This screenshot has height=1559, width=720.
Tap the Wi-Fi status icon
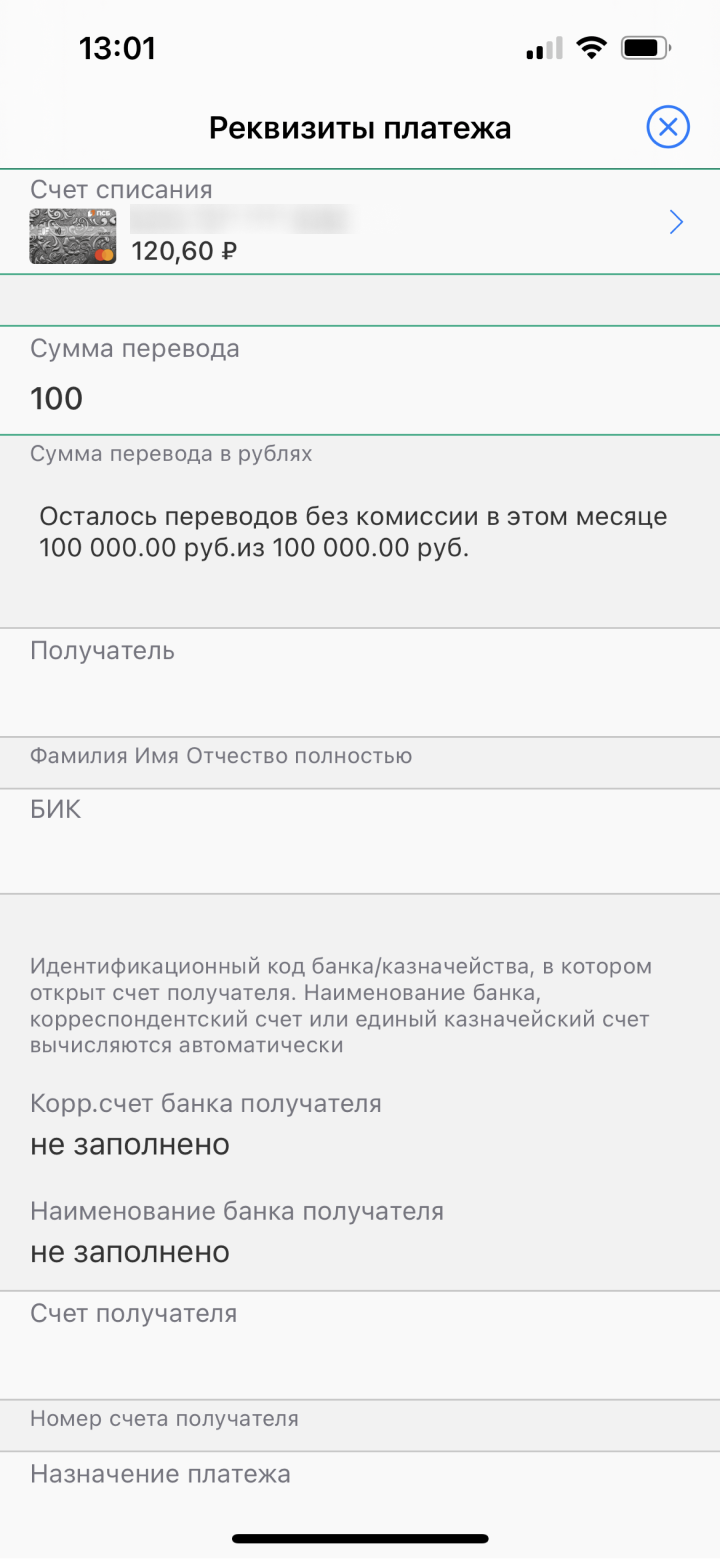[x=593, y=48]
